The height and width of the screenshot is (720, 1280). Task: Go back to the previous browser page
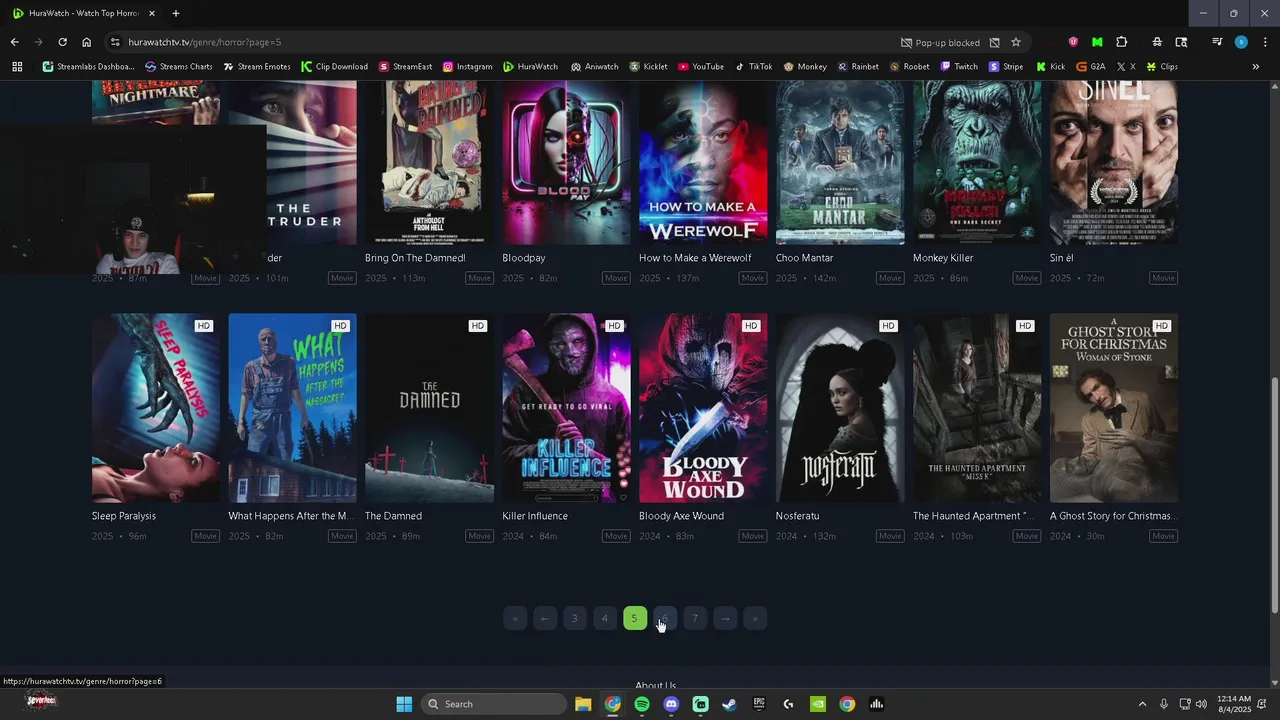pyautogui.click(x=14, y=42)
